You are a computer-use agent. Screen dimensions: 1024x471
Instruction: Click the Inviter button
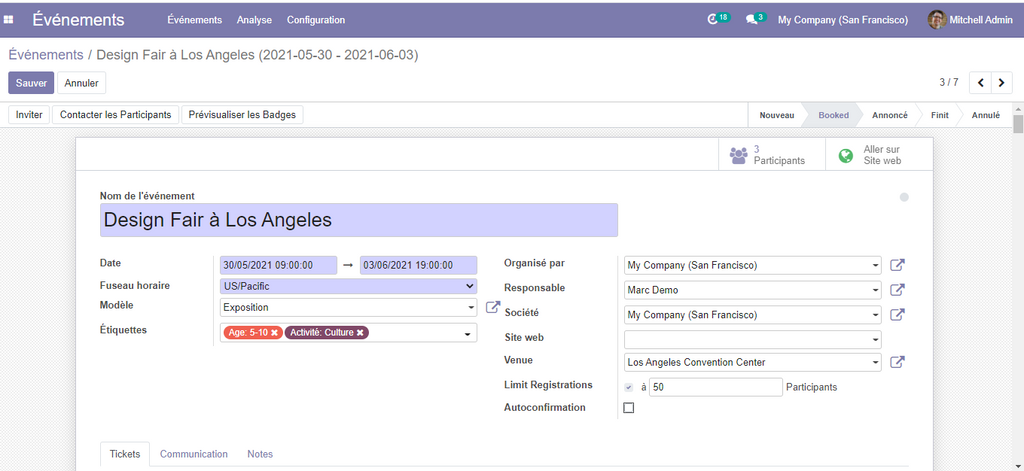coord(29,114)
